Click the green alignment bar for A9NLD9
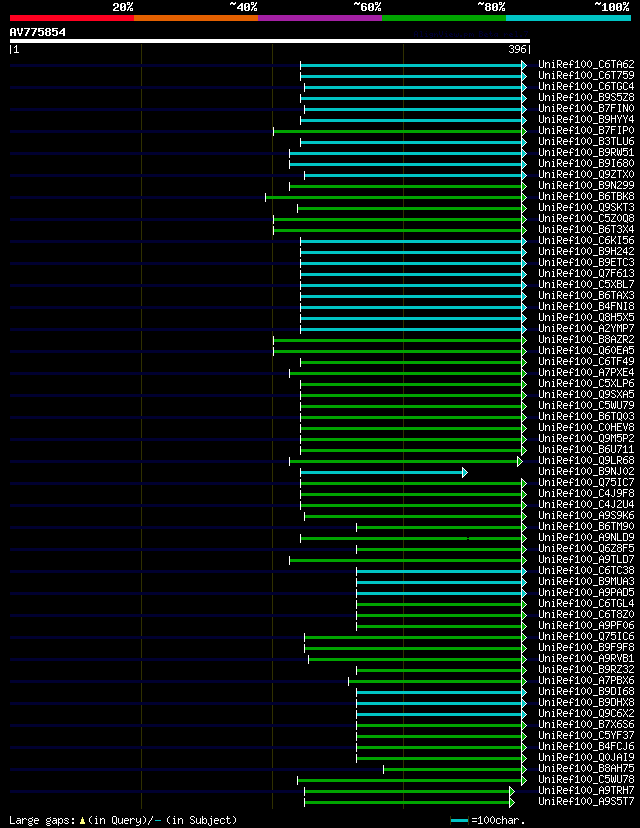Viewport: 640px width, 828px height. click(x=413, y=538)
